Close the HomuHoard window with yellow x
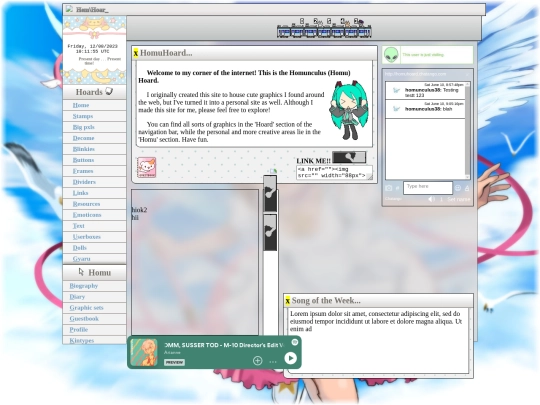This screenshot has height=405, width=540. point(136,53)
